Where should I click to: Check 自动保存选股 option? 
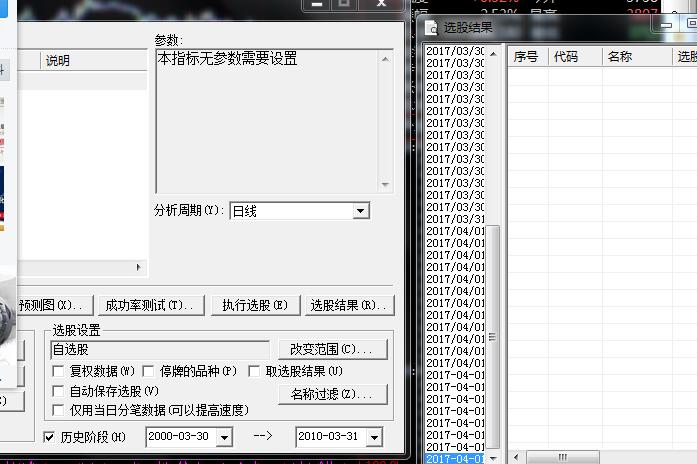(x=59, y=391)
